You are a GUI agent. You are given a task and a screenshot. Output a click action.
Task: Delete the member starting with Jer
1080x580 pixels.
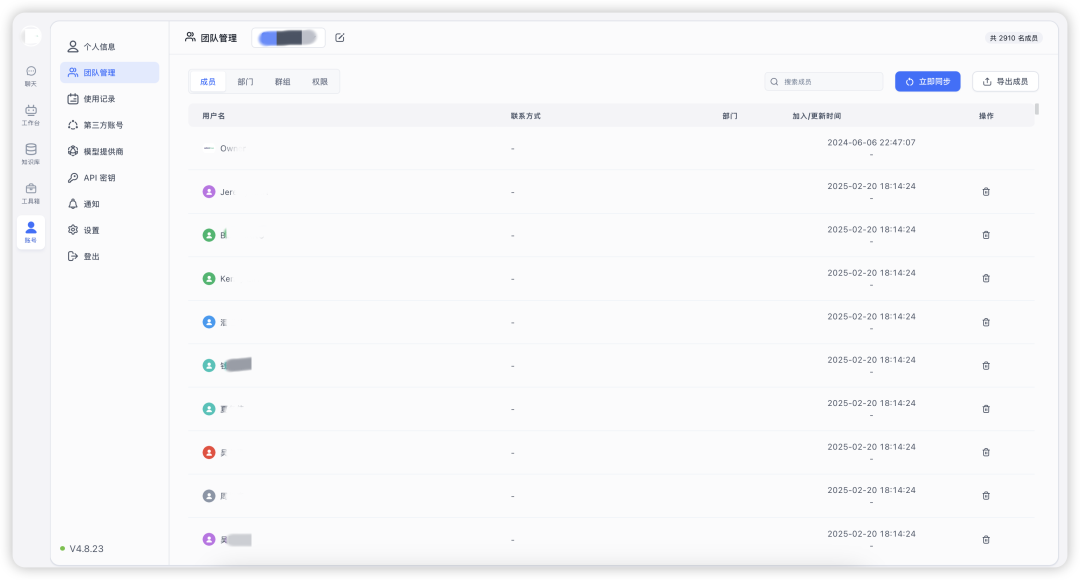[986, 191]
